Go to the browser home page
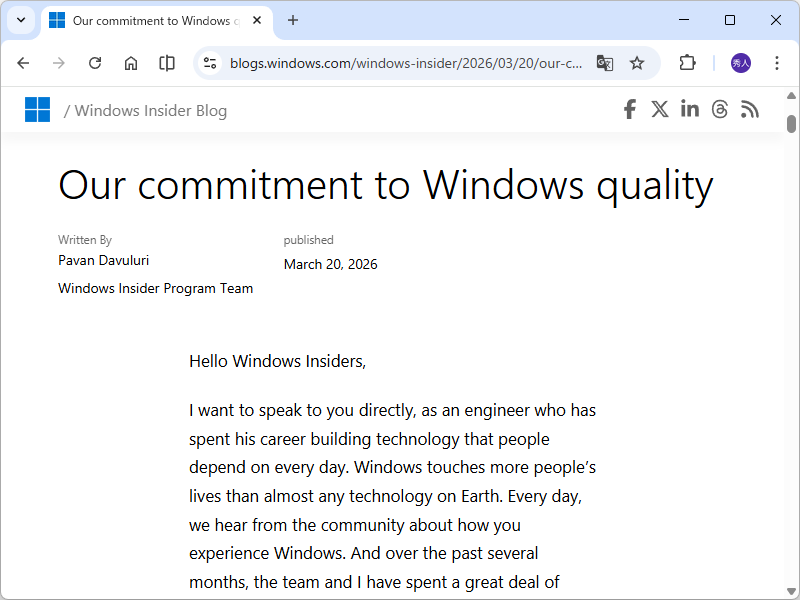This screenshot has height=600, width=800. (x=130, y=62)
